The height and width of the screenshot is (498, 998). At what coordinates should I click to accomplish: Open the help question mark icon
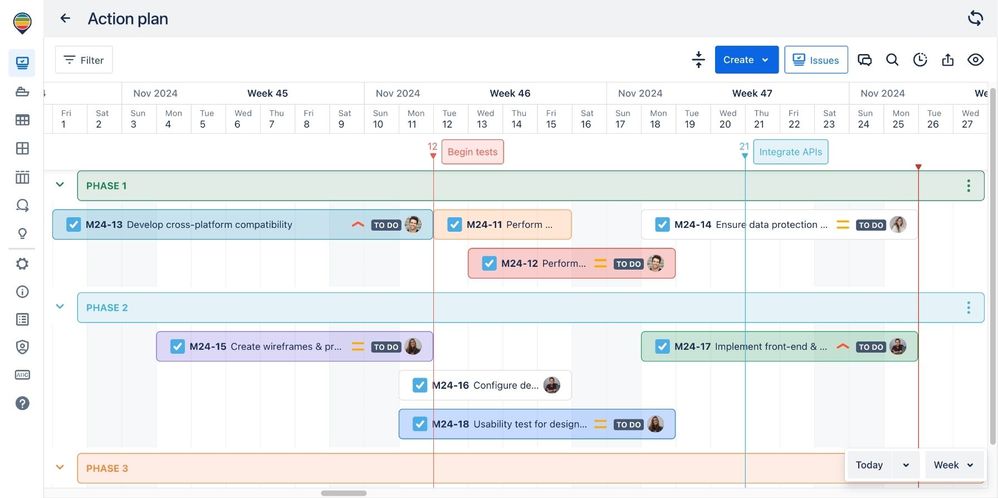[x=22, y=403]
